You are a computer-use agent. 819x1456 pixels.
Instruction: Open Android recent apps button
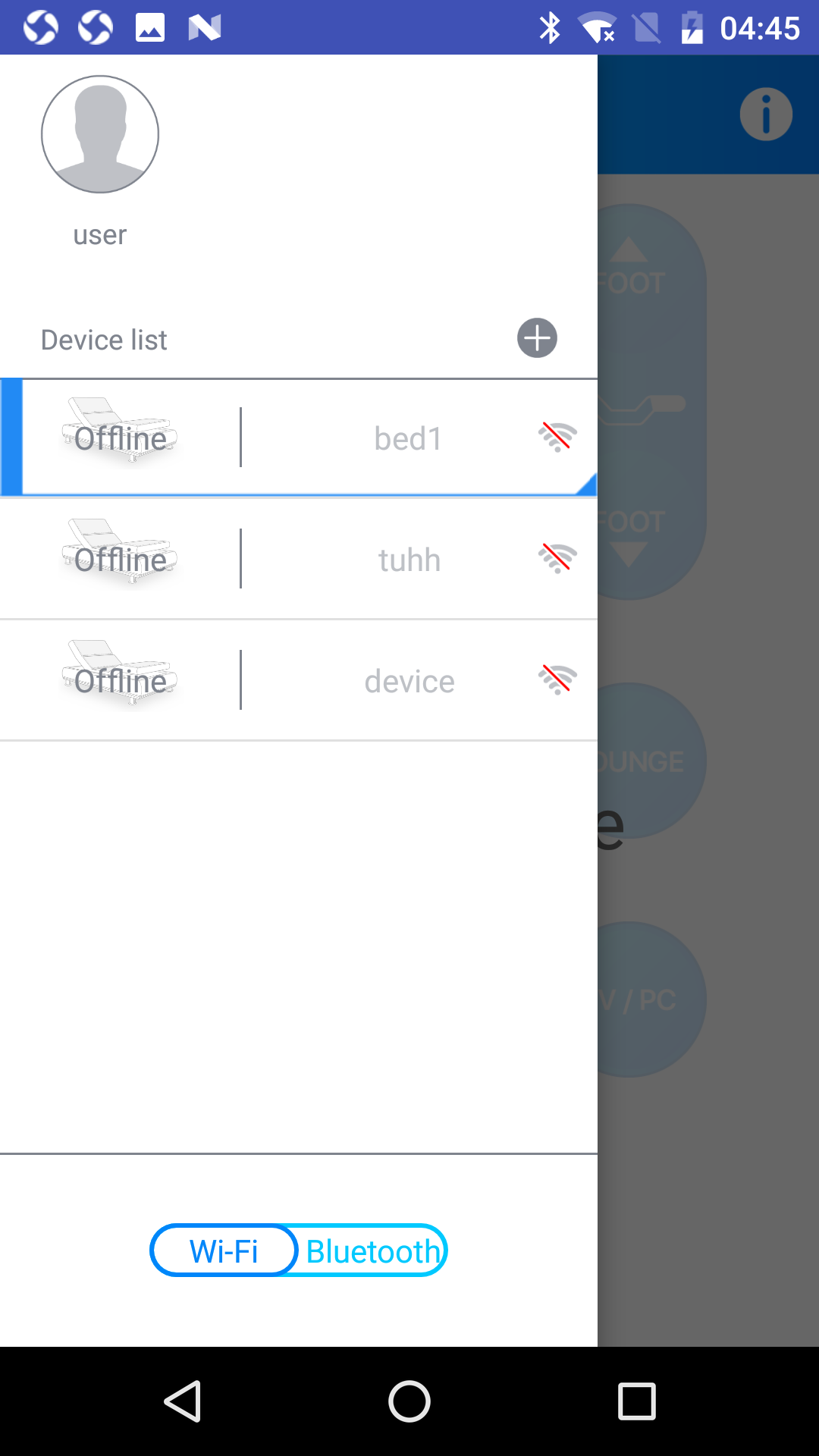pyautogui.click(x=637, y=1401)
